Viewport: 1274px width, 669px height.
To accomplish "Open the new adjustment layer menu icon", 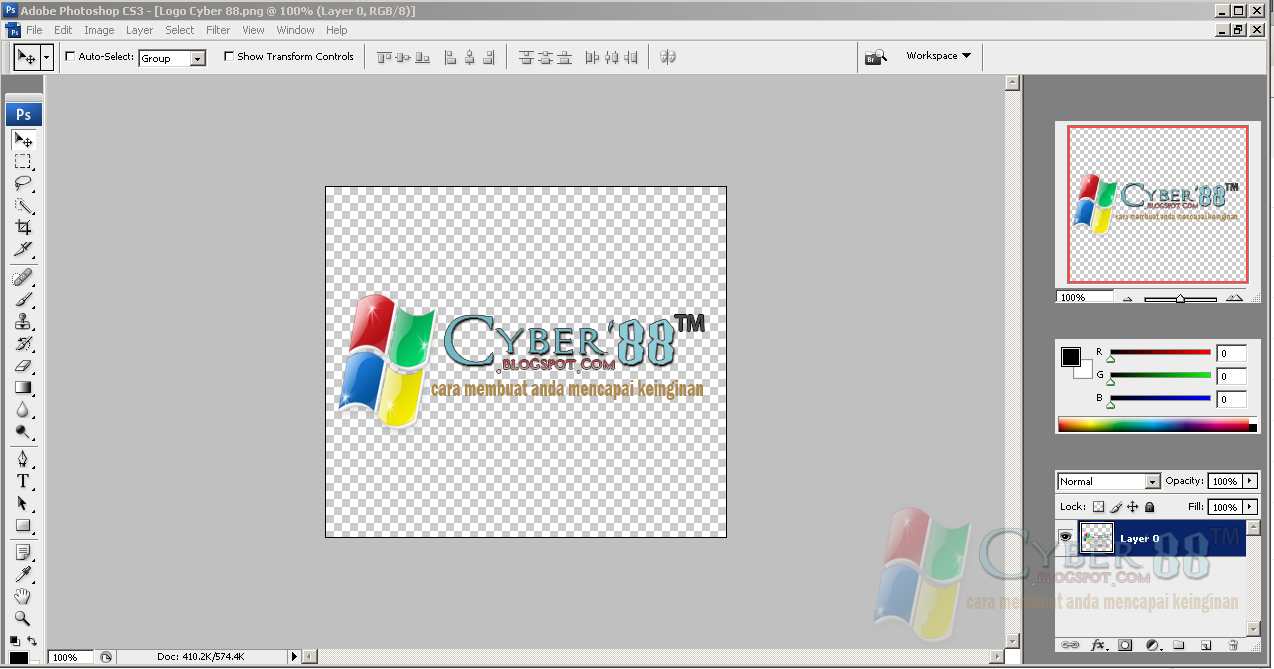I will point(1152,645).
